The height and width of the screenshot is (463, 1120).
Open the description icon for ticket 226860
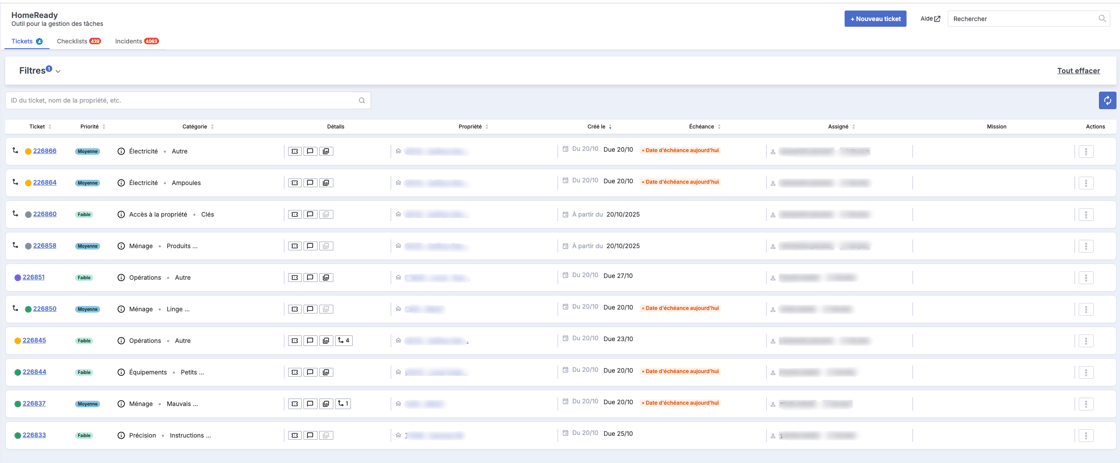point(295,214)
